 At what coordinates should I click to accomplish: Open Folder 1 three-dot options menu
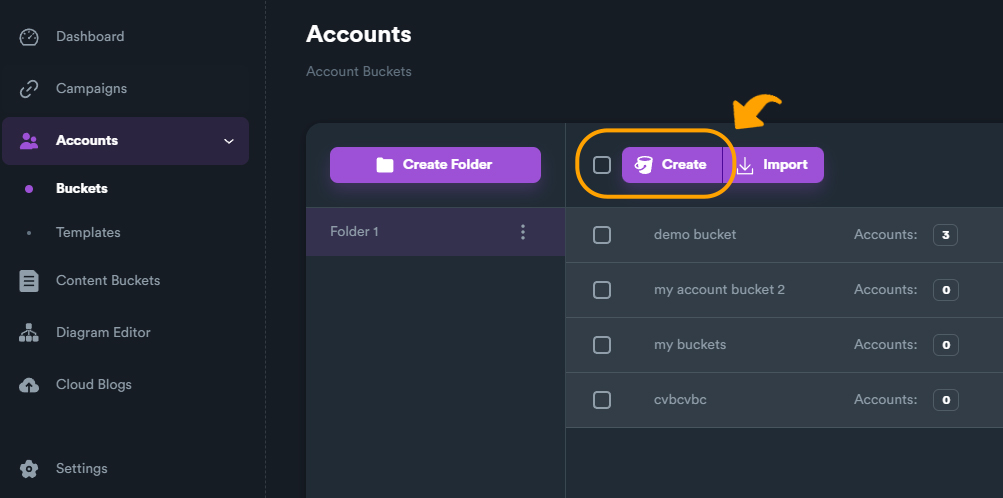522,232
